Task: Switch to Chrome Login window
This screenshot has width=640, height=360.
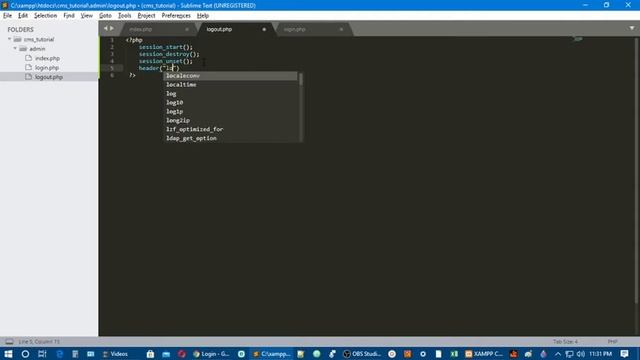Action: tap(211, 354)
